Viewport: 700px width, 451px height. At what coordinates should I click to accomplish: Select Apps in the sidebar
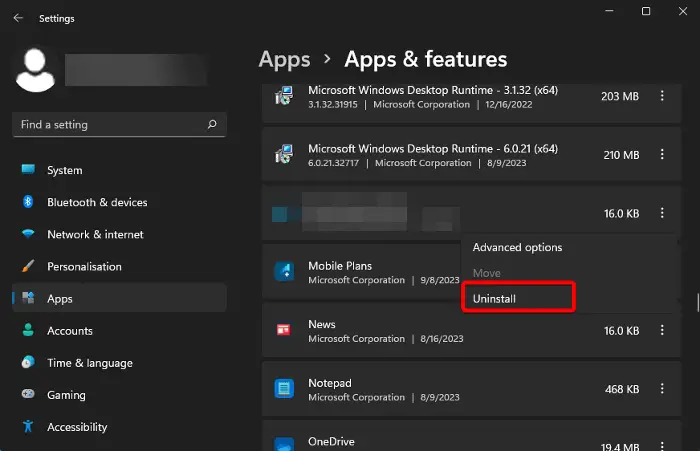point(119,298)
